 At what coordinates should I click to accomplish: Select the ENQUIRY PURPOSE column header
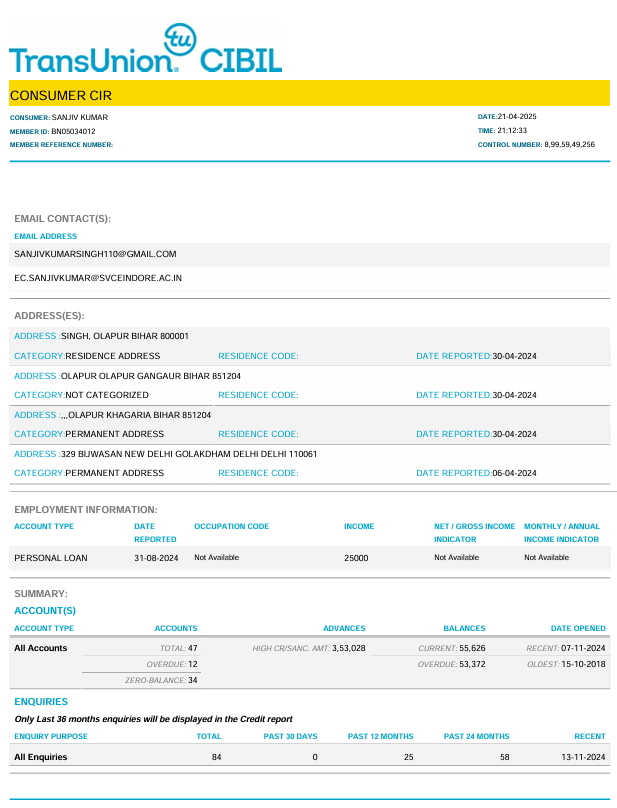51,736
